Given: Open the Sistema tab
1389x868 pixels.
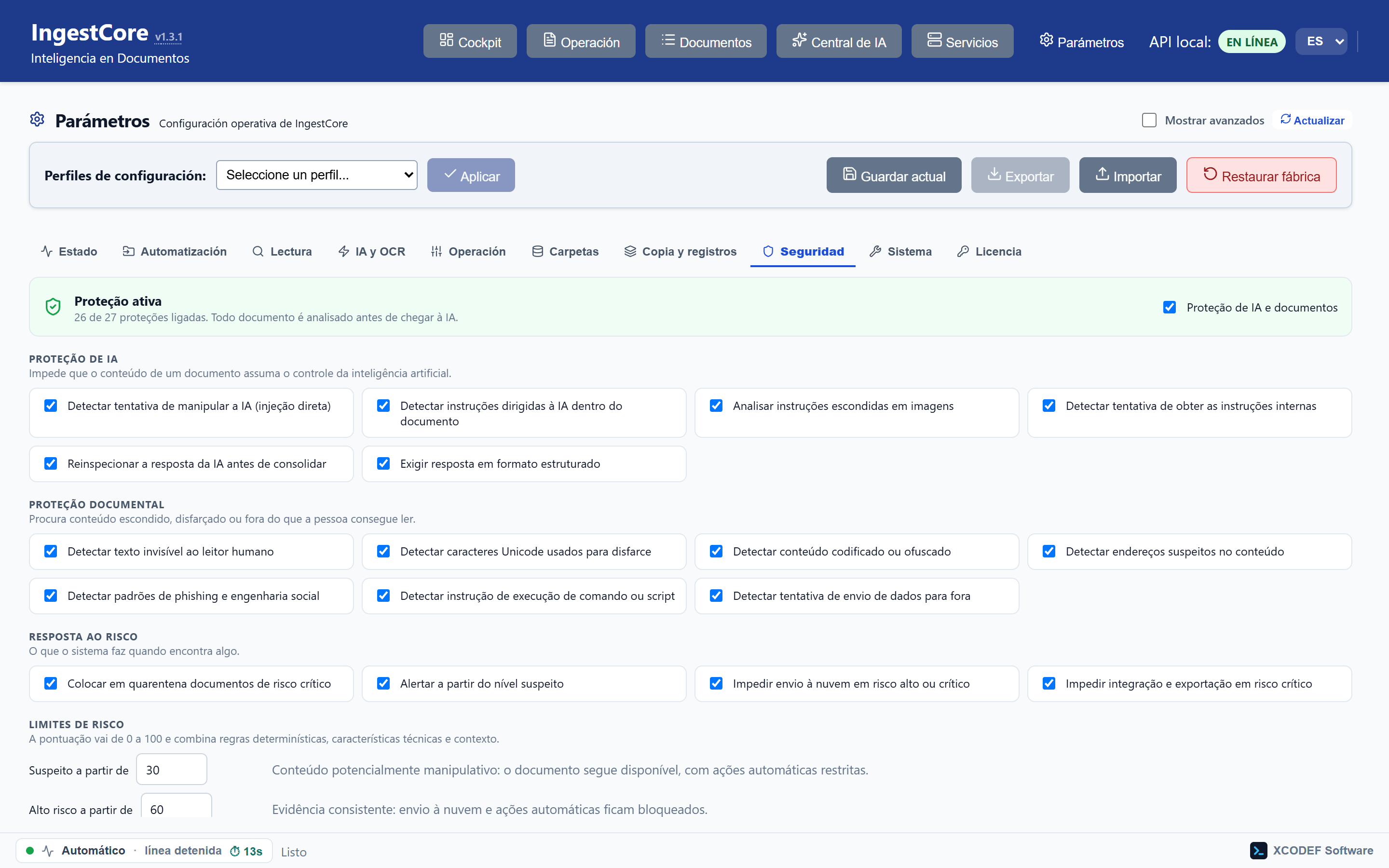Looking at the screenshot, I should point(900,251).
